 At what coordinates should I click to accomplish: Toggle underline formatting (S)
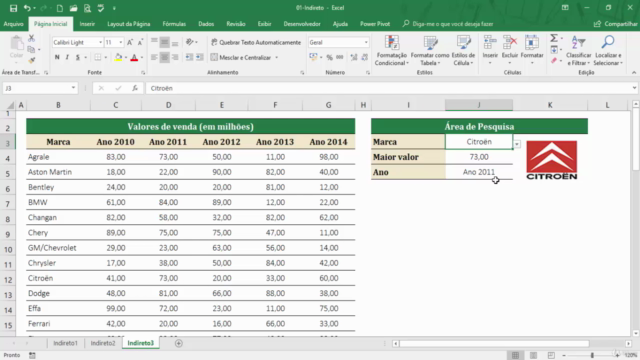point(78,58)
